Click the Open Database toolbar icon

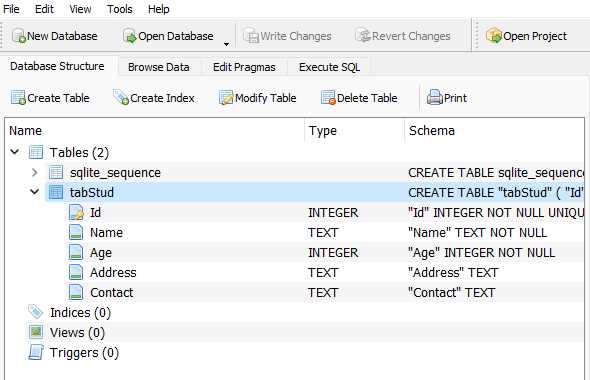[129, 36]
